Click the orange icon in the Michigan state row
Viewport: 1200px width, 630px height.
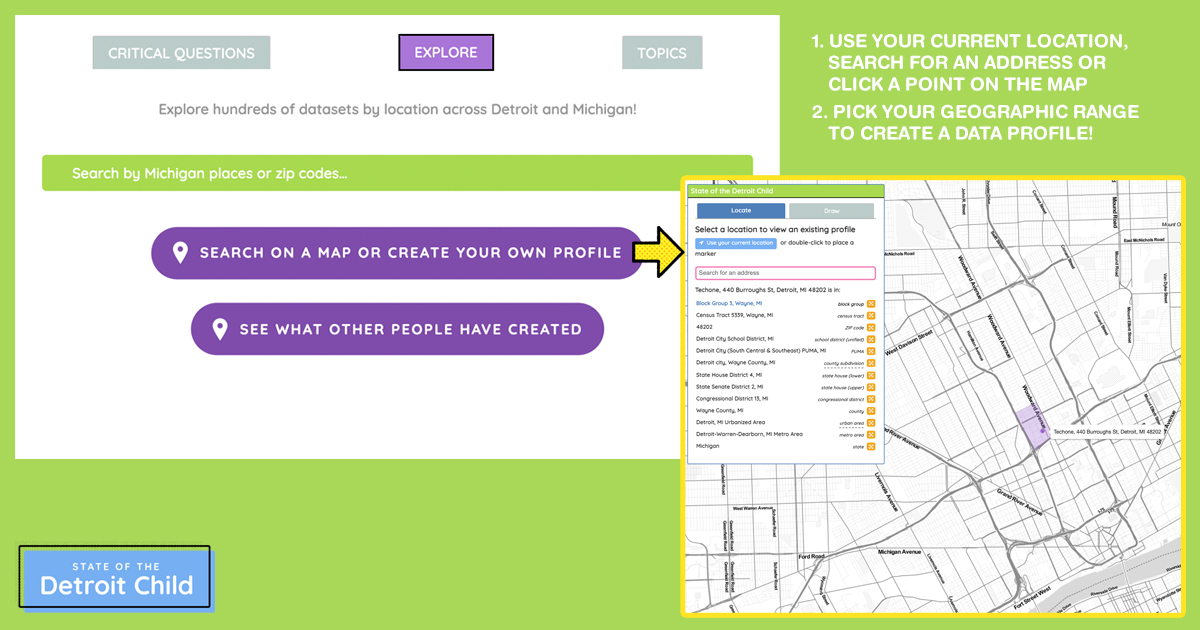point(871,446)
